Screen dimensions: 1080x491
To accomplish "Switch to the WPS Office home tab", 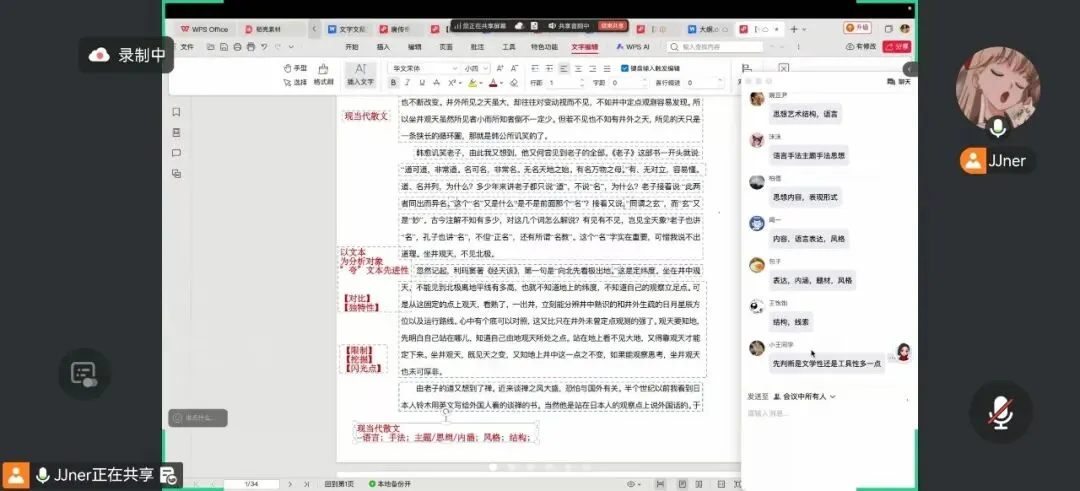I will tap(205, 29).
